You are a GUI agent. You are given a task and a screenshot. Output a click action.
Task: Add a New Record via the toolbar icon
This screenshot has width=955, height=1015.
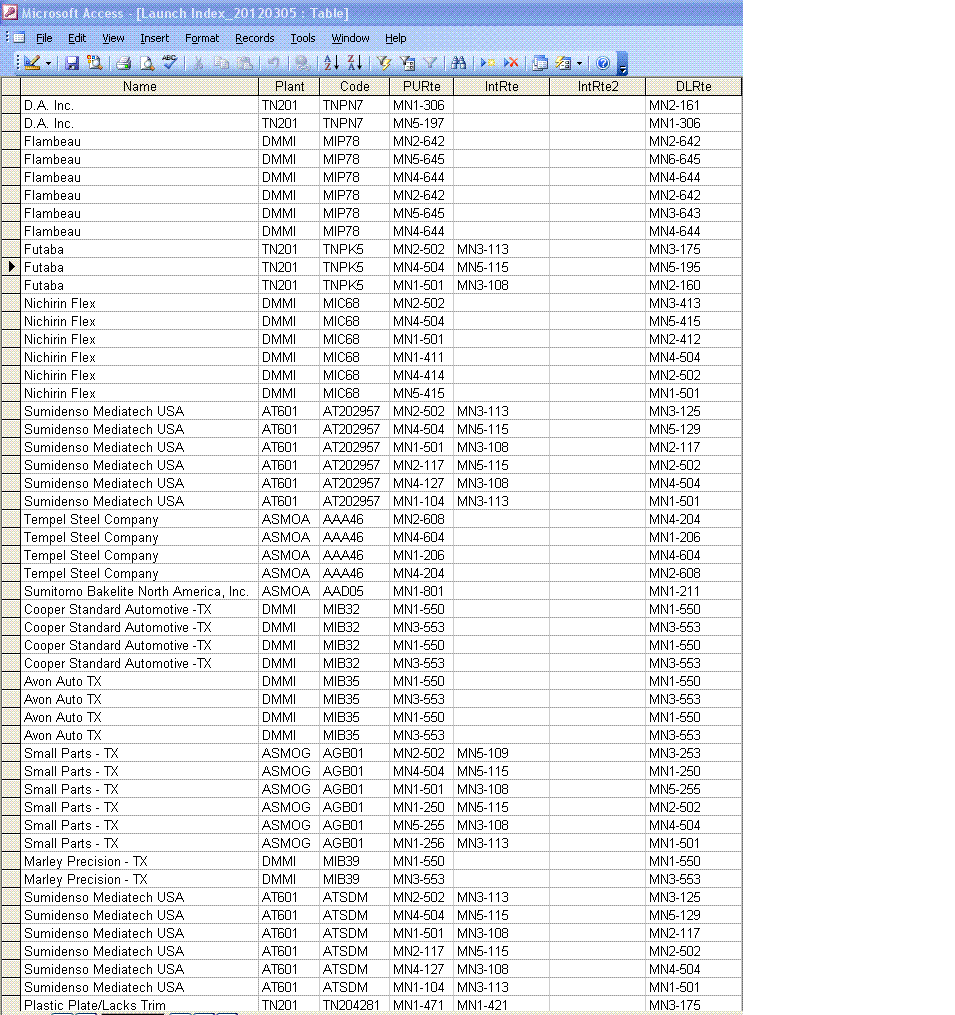[x=488, y=63]
